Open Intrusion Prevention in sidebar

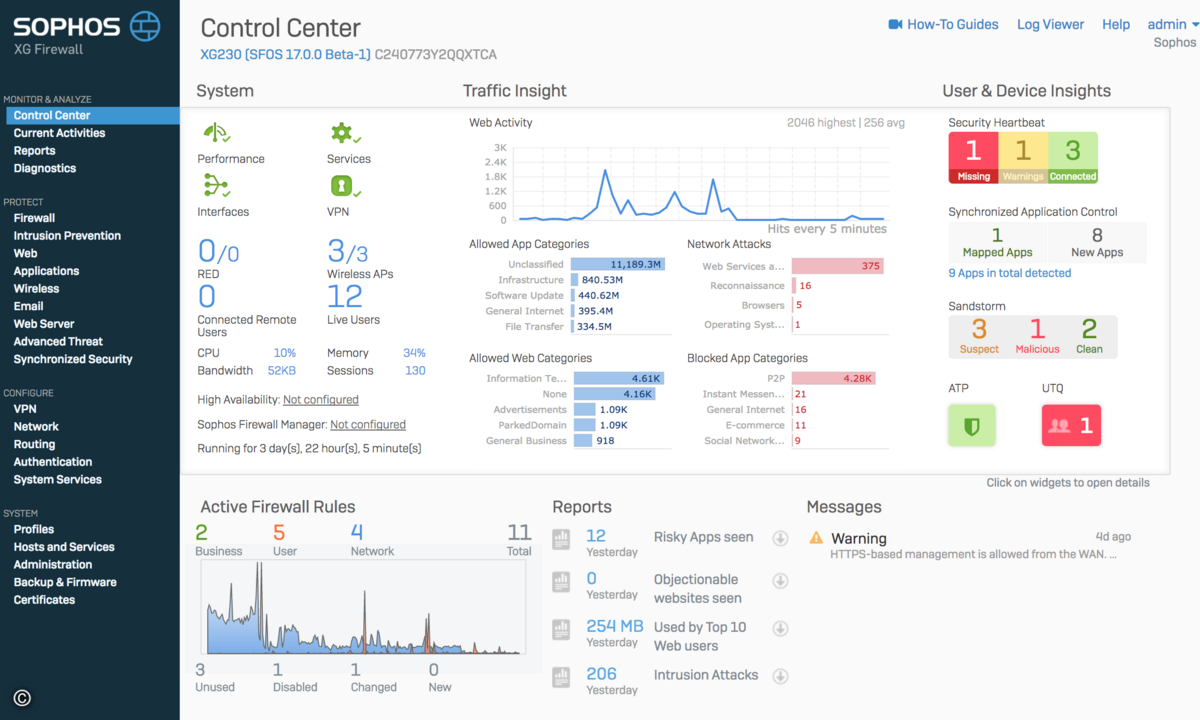pyautogui.click(x=67, y=236)
